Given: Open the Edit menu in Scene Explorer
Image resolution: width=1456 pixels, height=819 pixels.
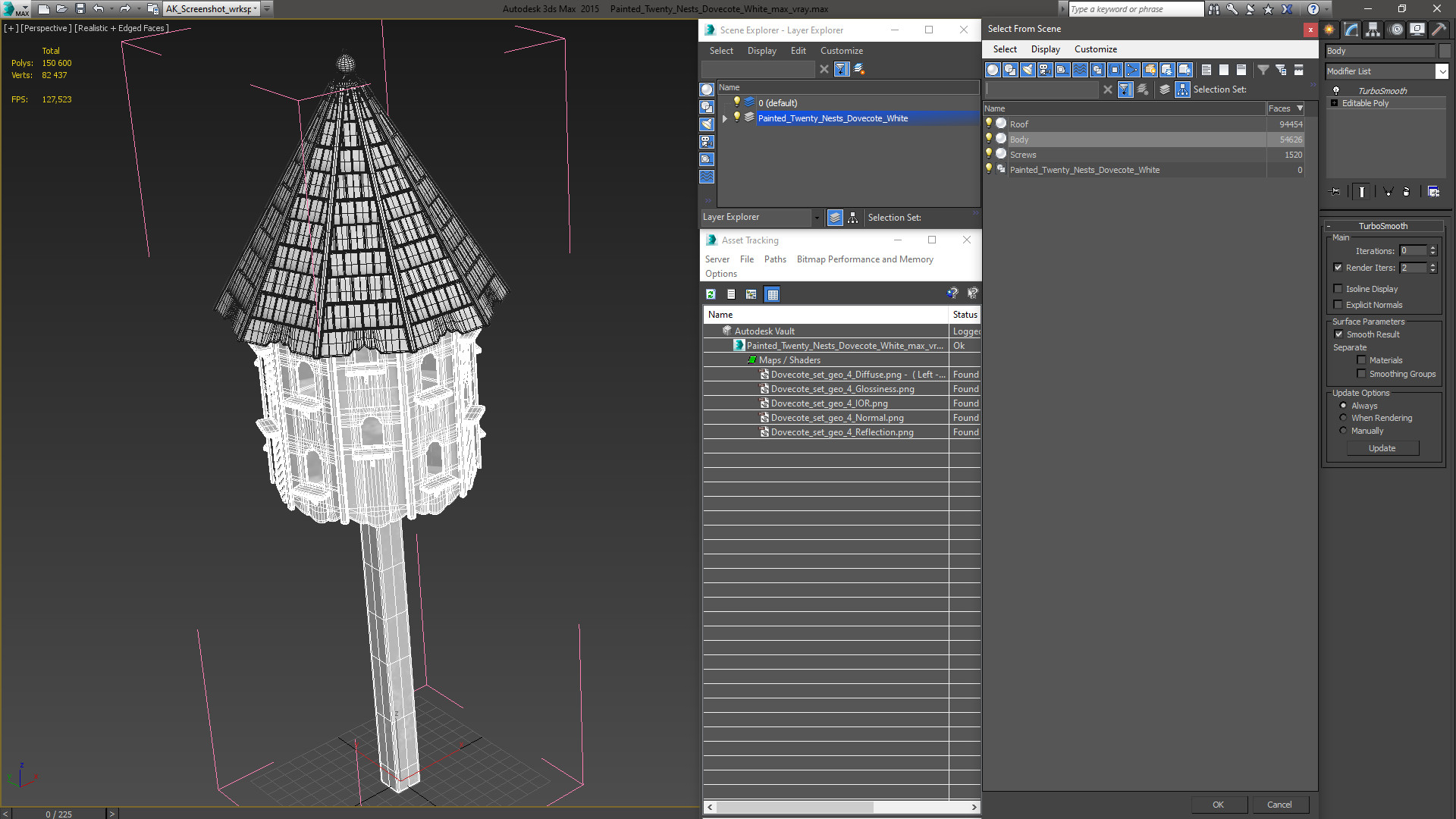Looking at the screenshot, I should pos(798,51).
